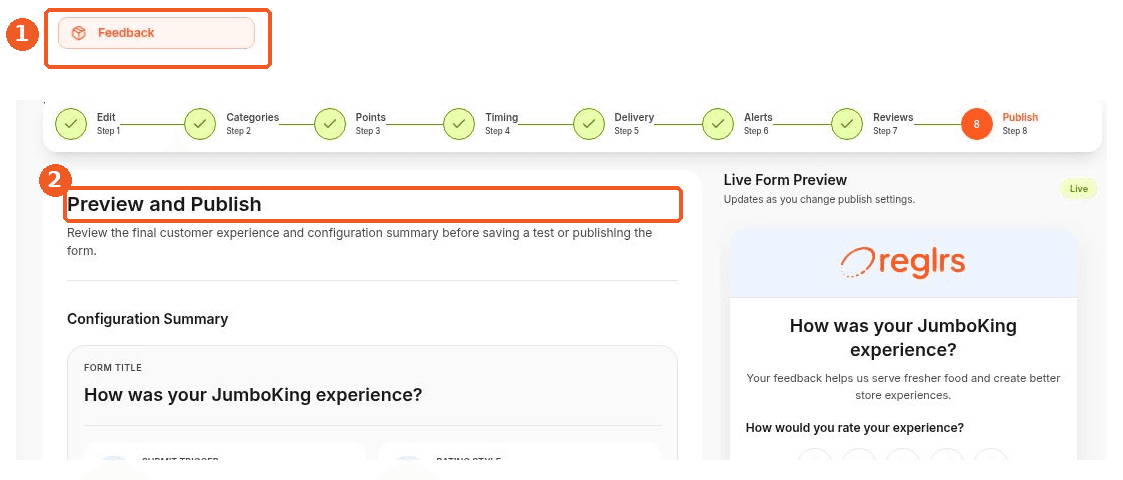Viewport: 1123px width, 480px height.
Task: Go to the Edit step checkmark
Action: pos(70,124)
